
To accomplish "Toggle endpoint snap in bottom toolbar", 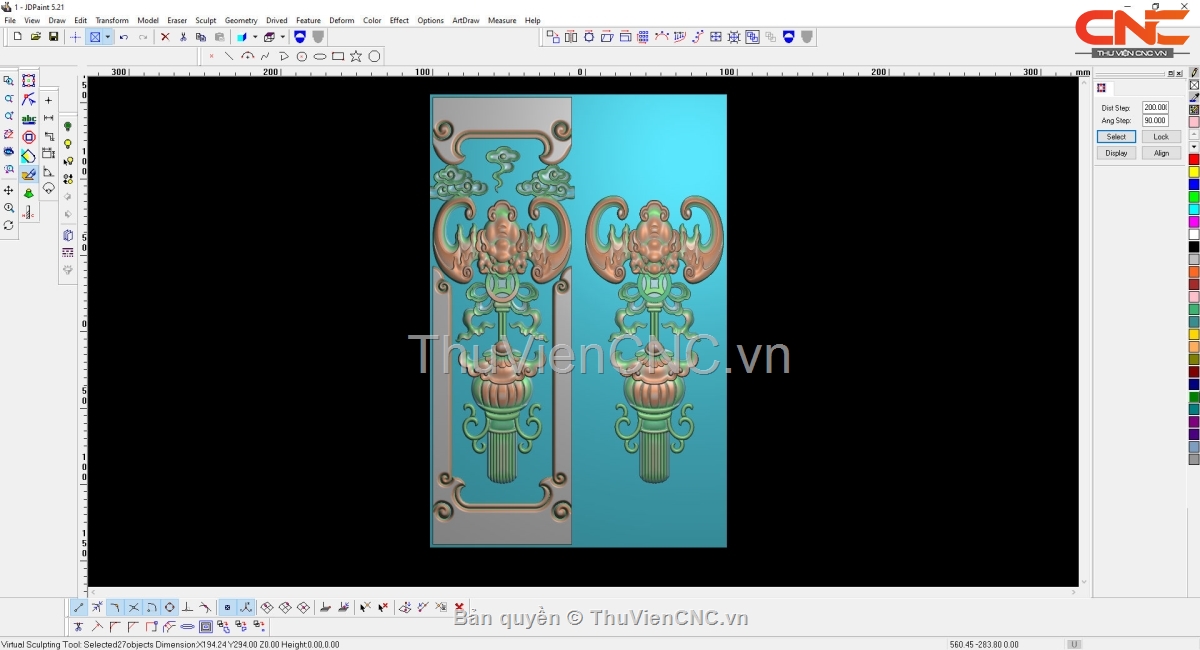I will (x=79, y=607).
